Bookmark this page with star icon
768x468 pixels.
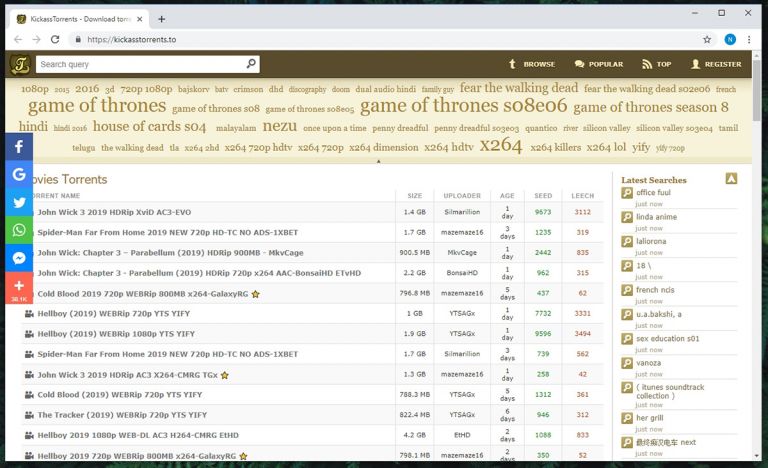[707, 39]
